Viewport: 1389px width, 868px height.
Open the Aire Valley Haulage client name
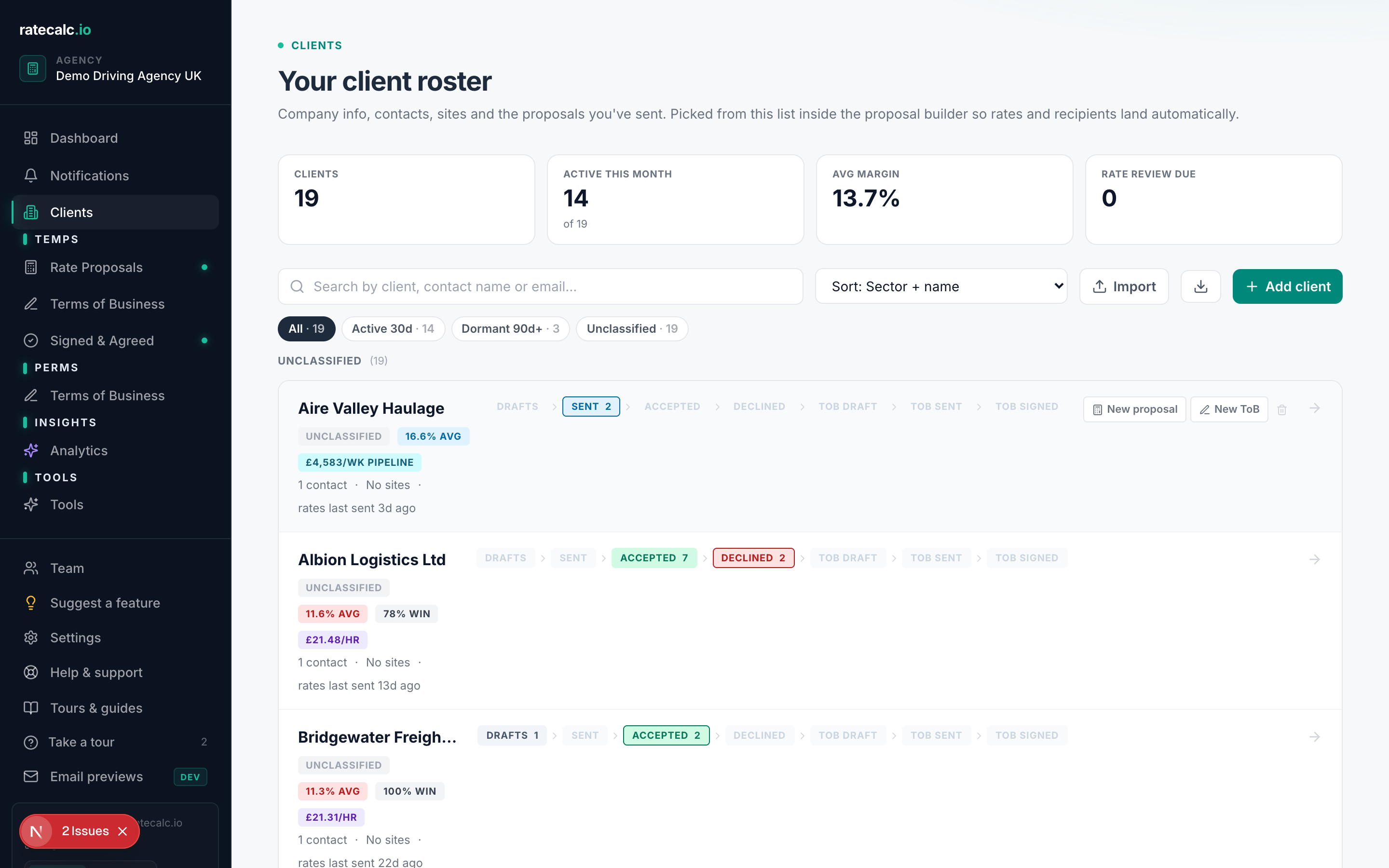tap(371, 409)
